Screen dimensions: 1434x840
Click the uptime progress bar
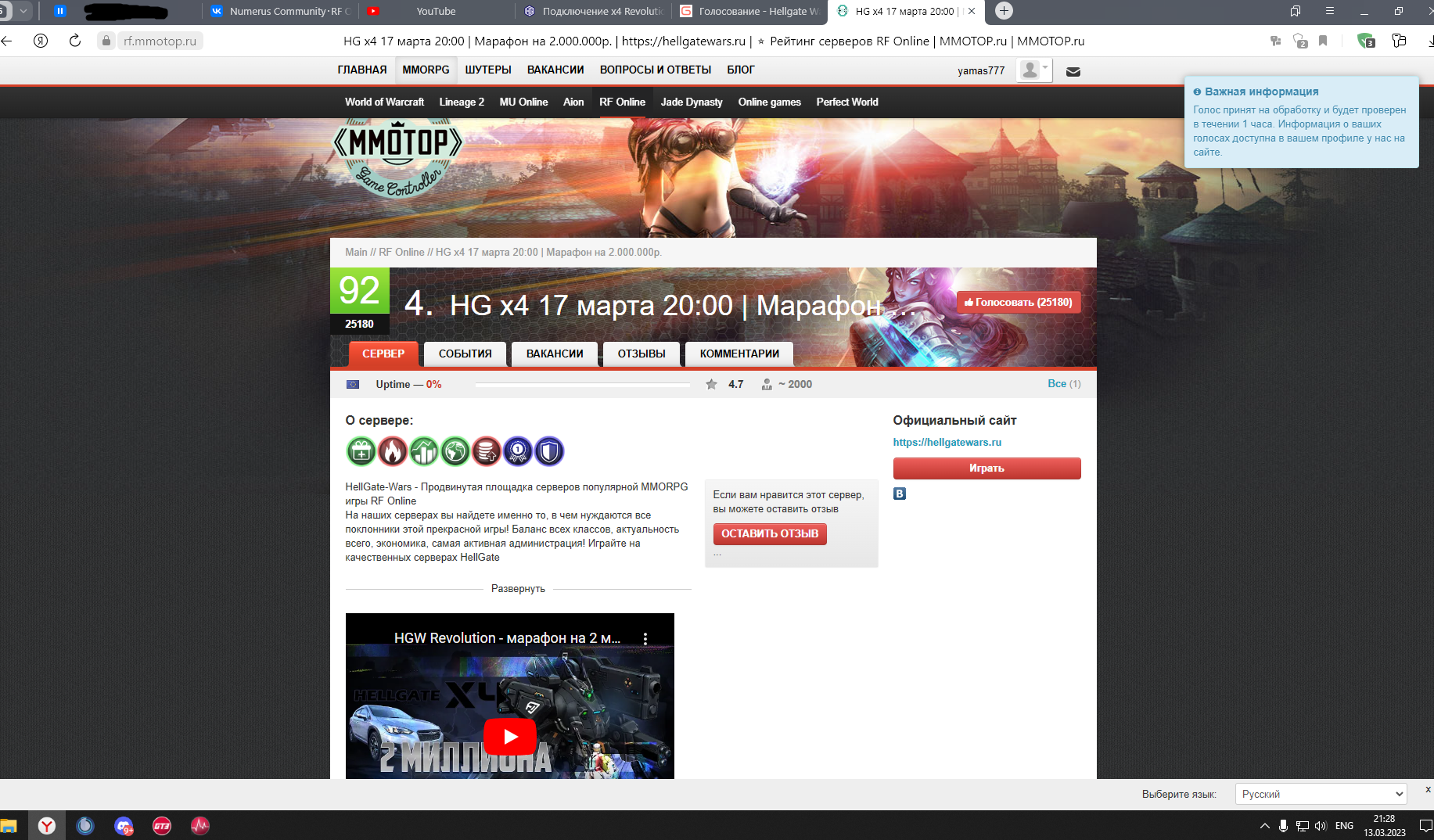point(582,384)
